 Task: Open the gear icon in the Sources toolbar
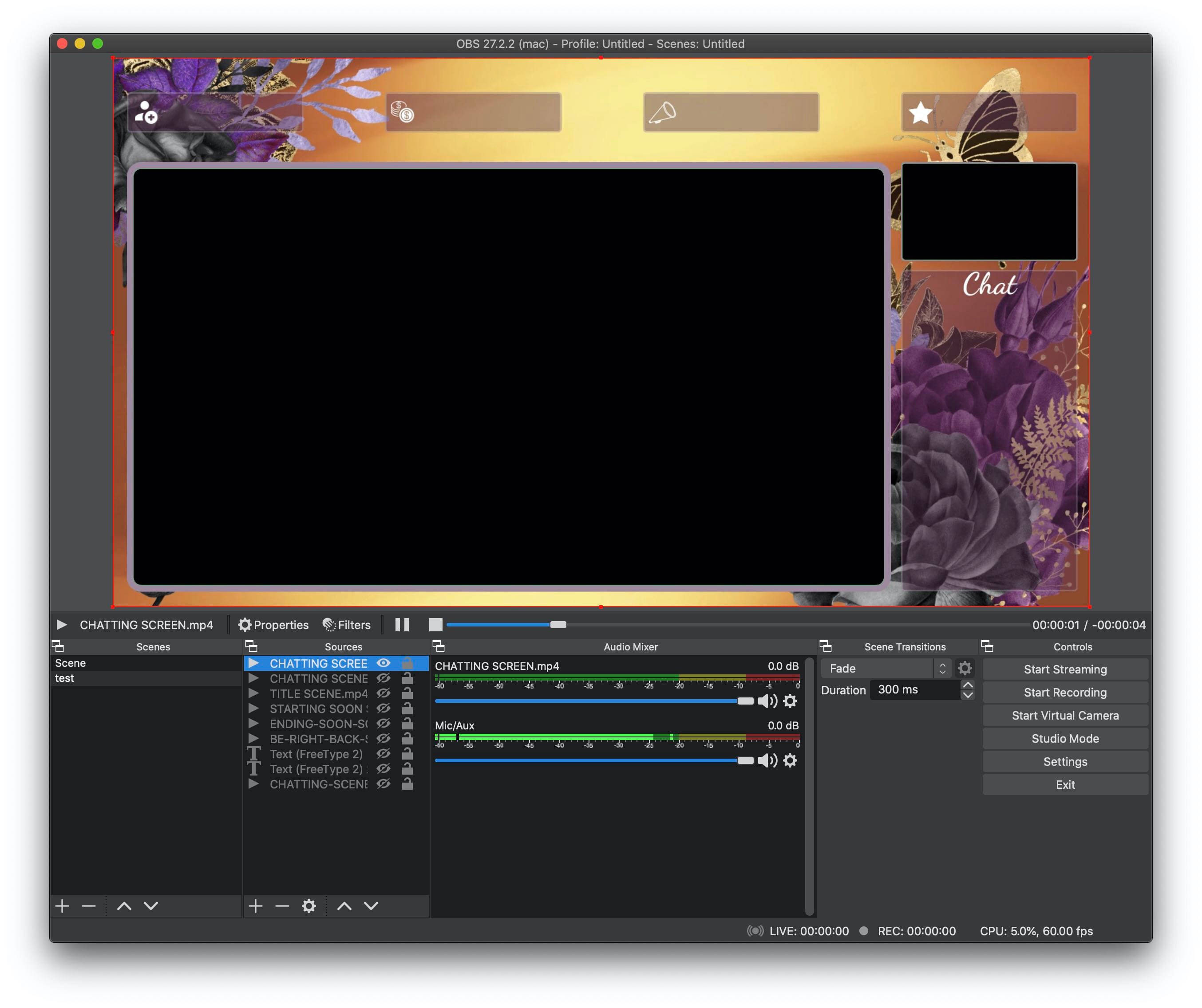coord(308,906)
